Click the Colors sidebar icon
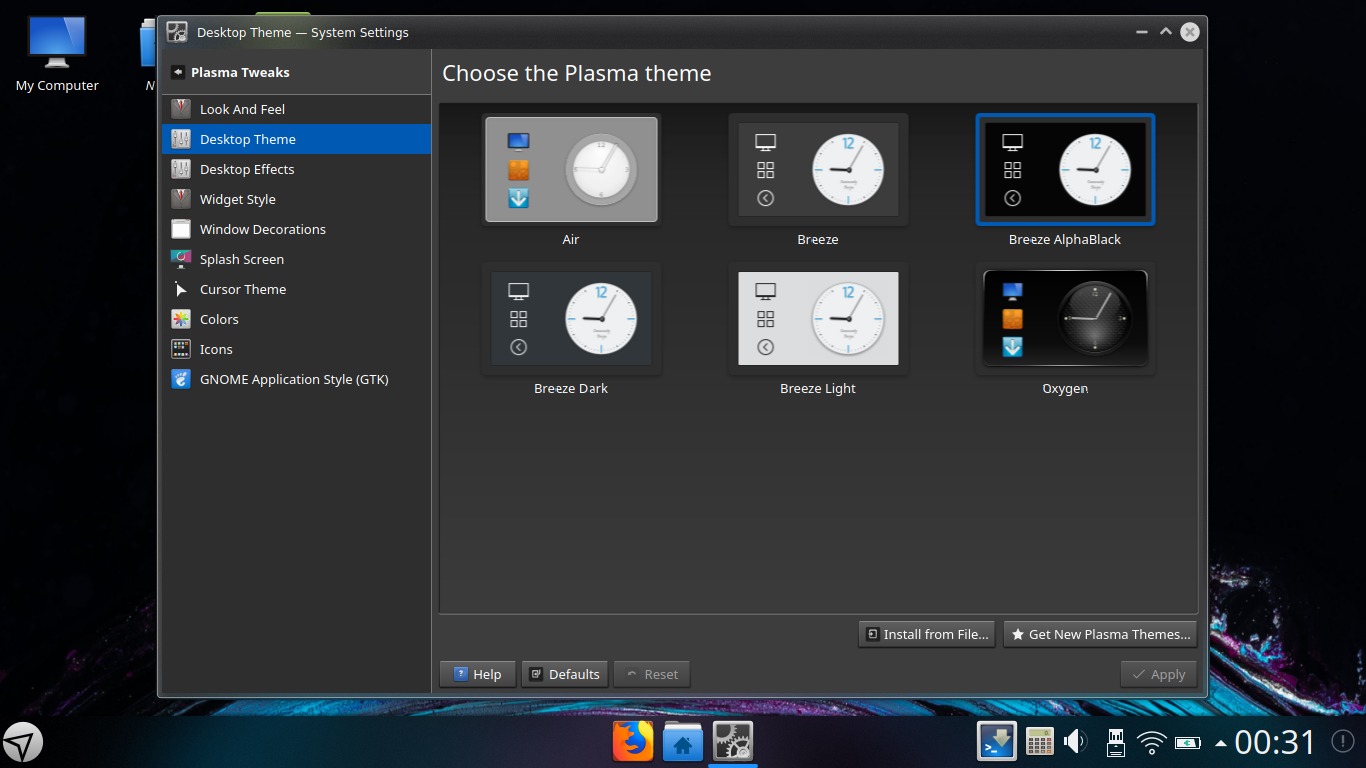 point(181,319)
